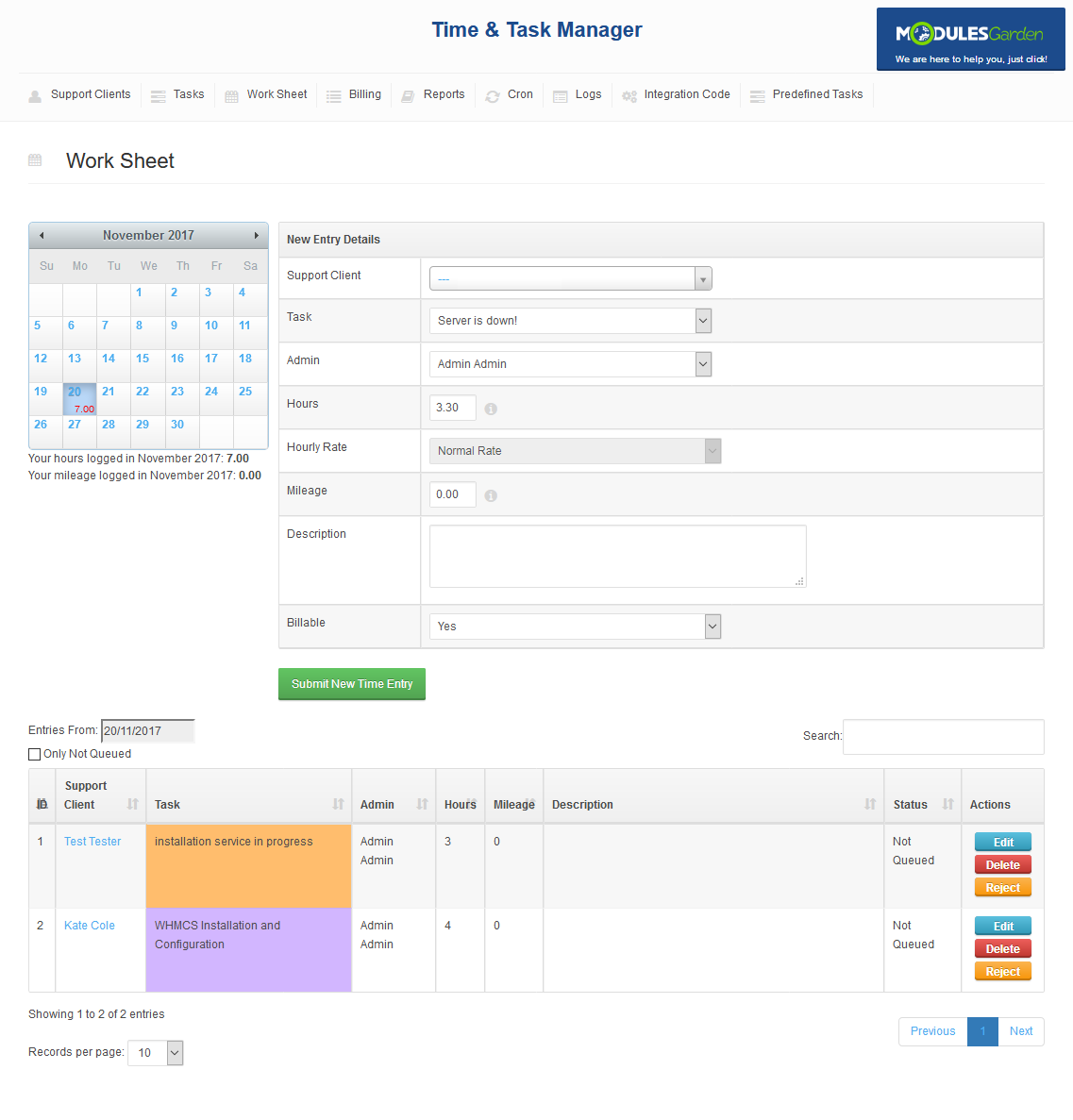The height and width of the screenshot is (1120, 1073).
Task: Click the Hours input field
Action: point(453,408)
